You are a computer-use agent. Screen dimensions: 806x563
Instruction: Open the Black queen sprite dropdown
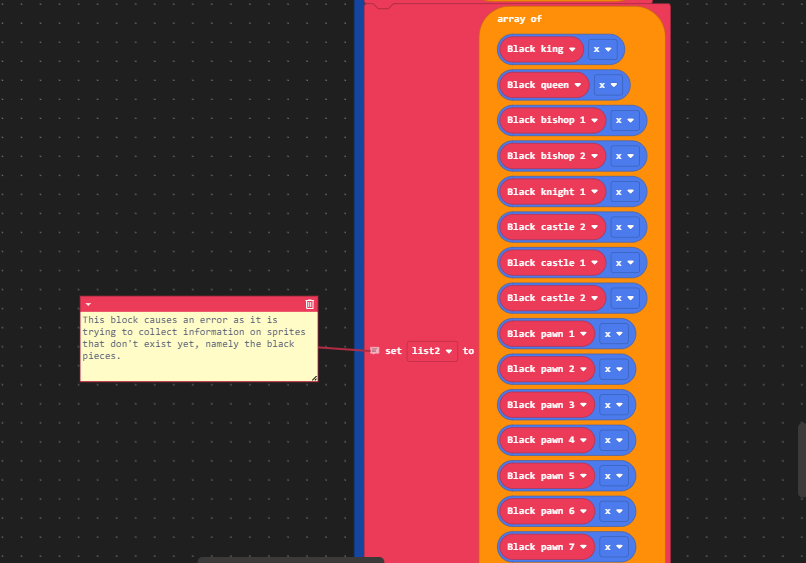544,85
